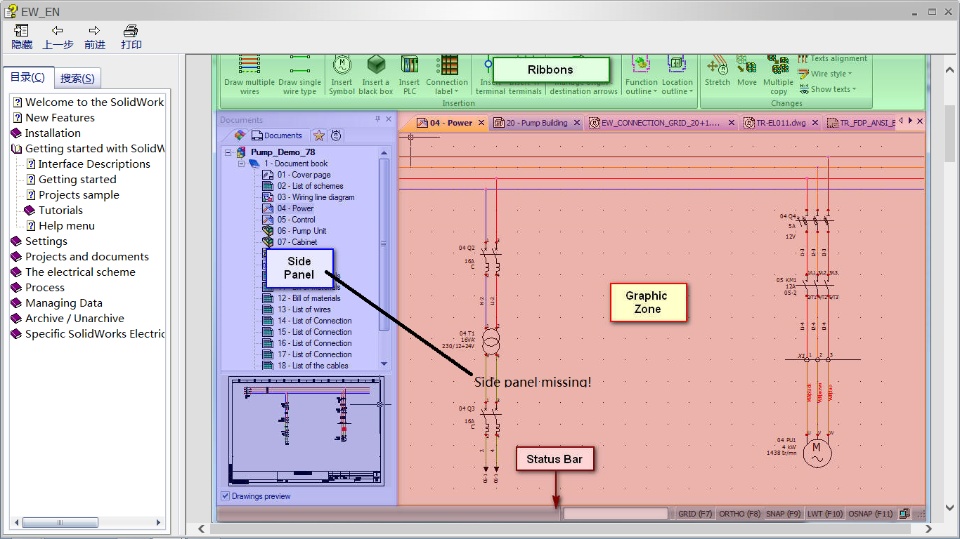Open the Welcome to the SolidWorks topic
This screenshot has width=960, height=539.
pos(88,102)
